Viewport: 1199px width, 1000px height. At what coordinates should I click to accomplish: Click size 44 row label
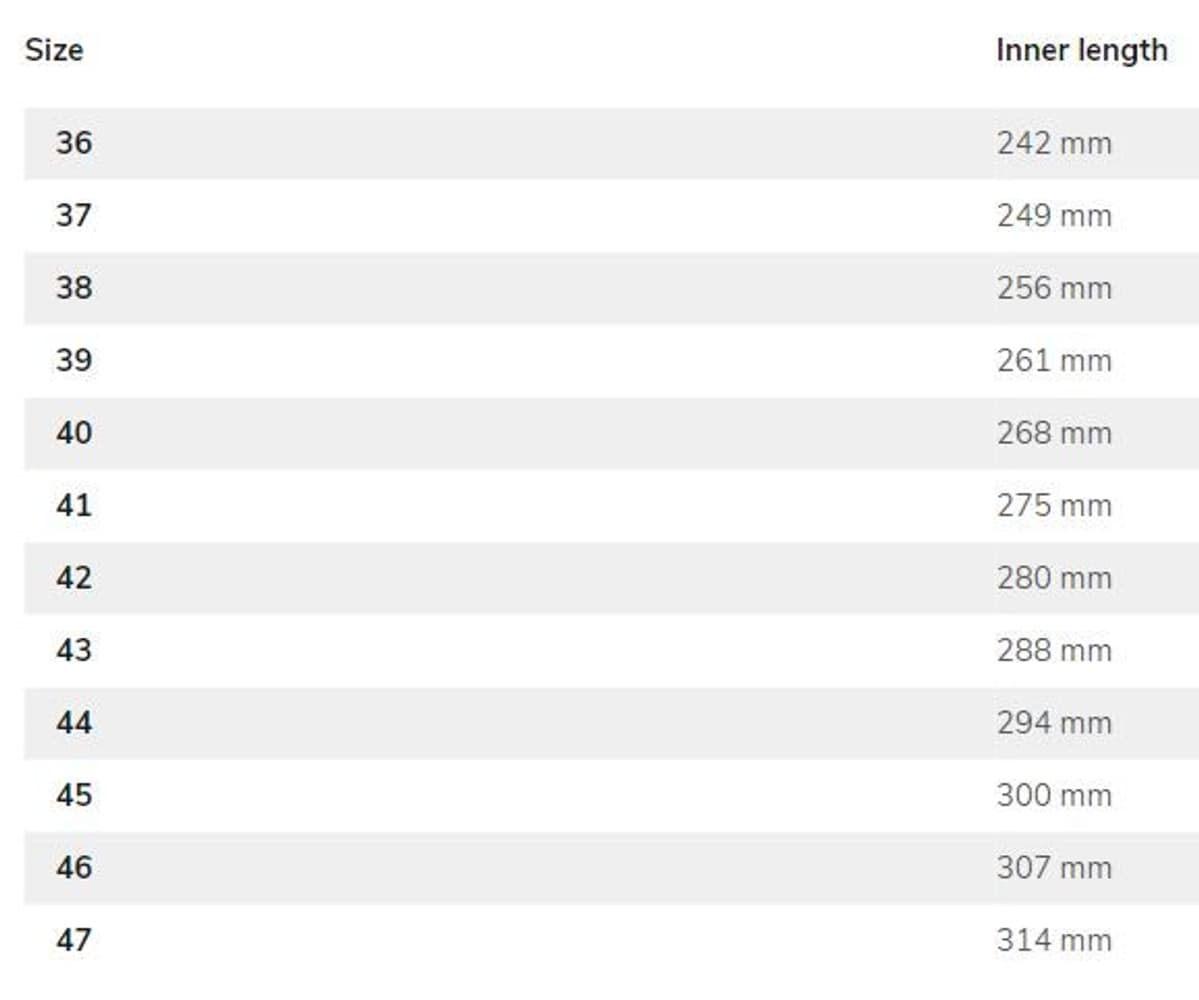coord(73,723)
